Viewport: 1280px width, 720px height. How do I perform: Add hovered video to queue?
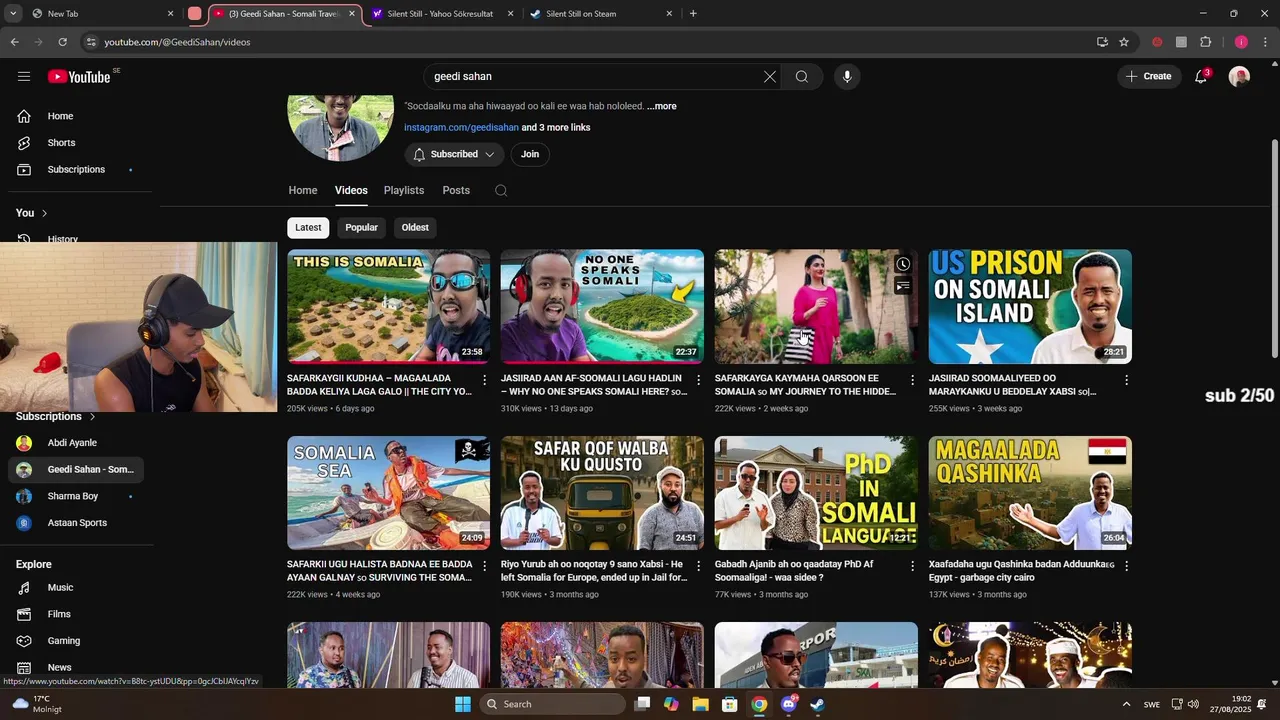click(x=903, y=286)
